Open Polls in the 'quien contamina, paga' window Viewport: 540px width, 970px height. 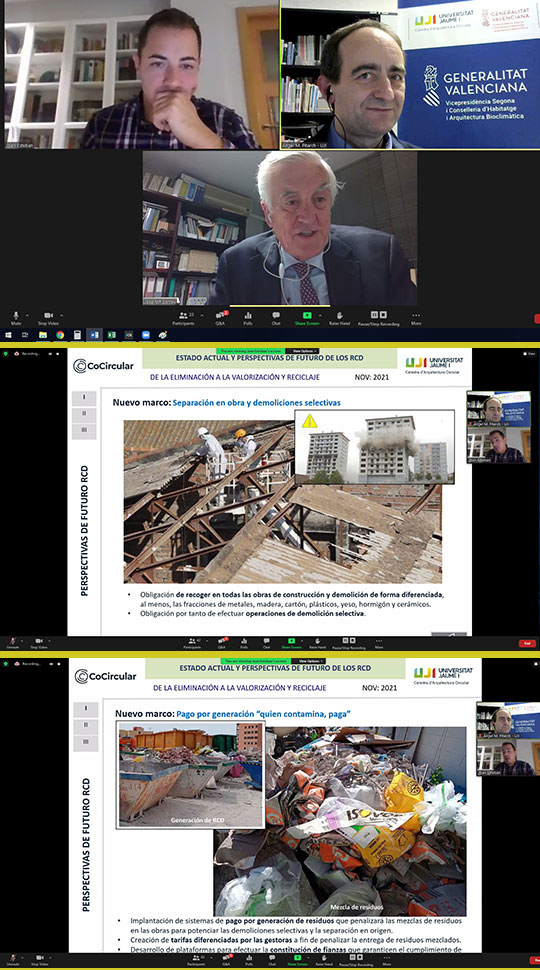click(x=249, y=961)
